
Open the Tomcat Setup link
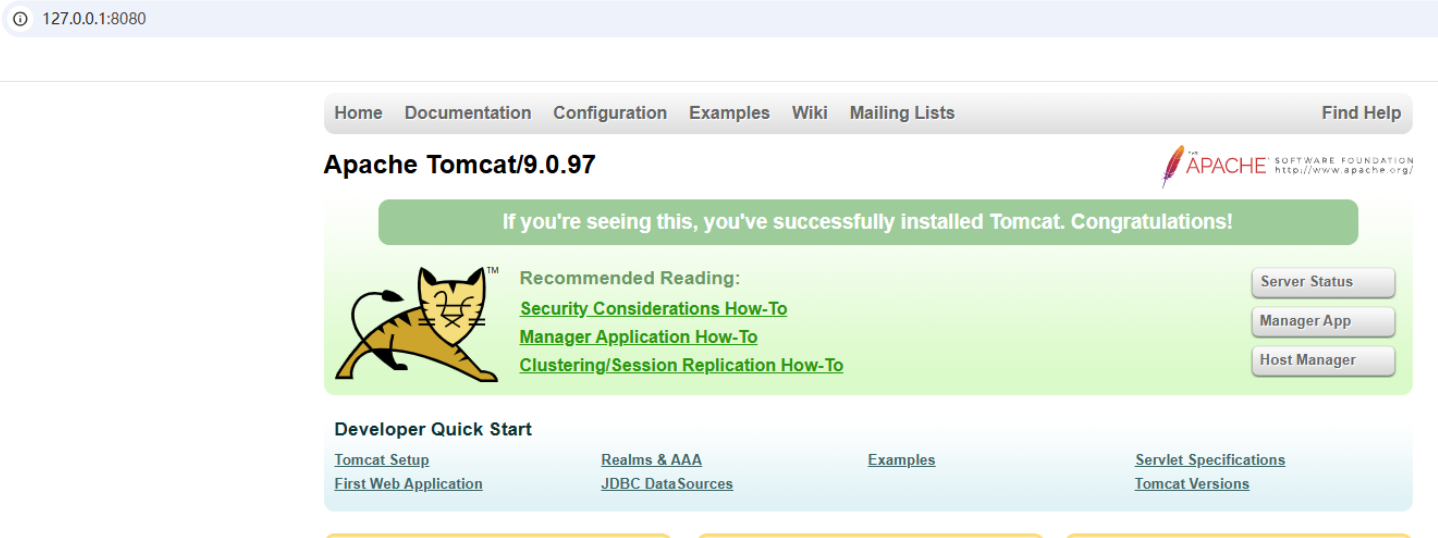381,460
